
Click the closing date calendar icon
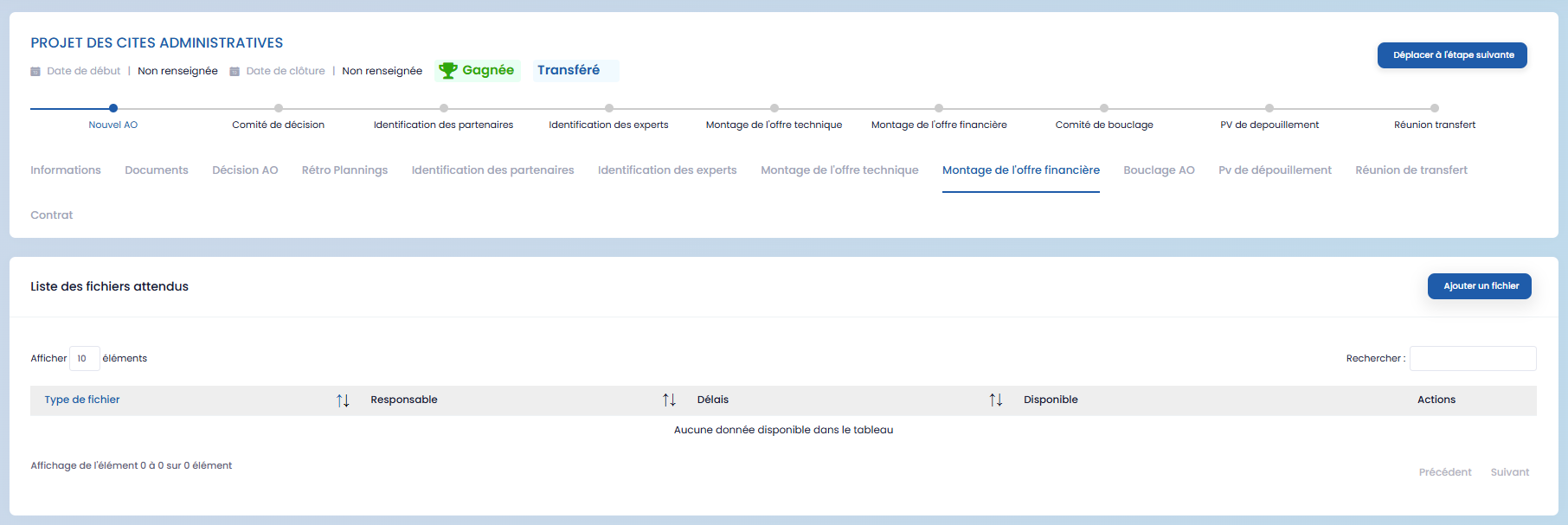pos(235,72)
